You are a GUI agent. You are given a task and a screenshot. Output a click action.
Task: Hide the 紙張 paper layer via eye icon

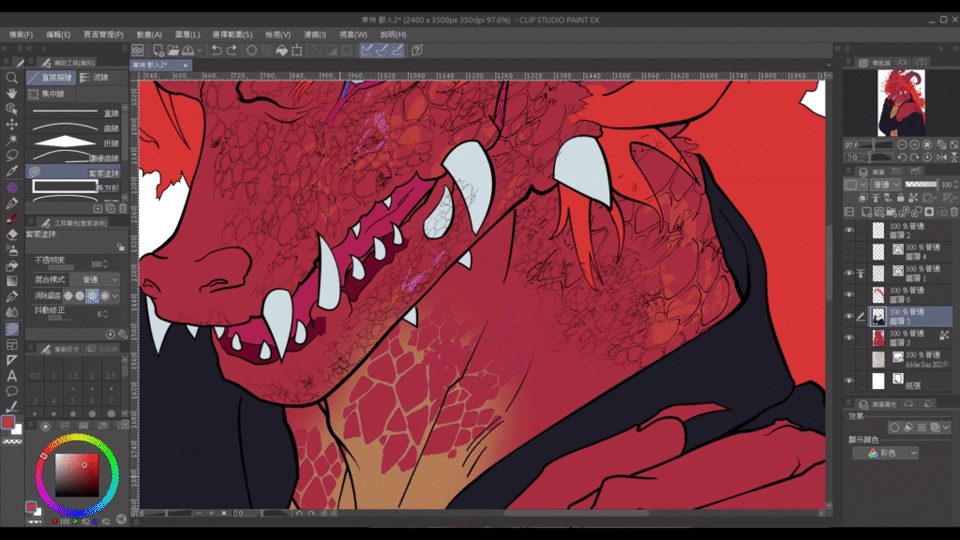tap(849, 381)
